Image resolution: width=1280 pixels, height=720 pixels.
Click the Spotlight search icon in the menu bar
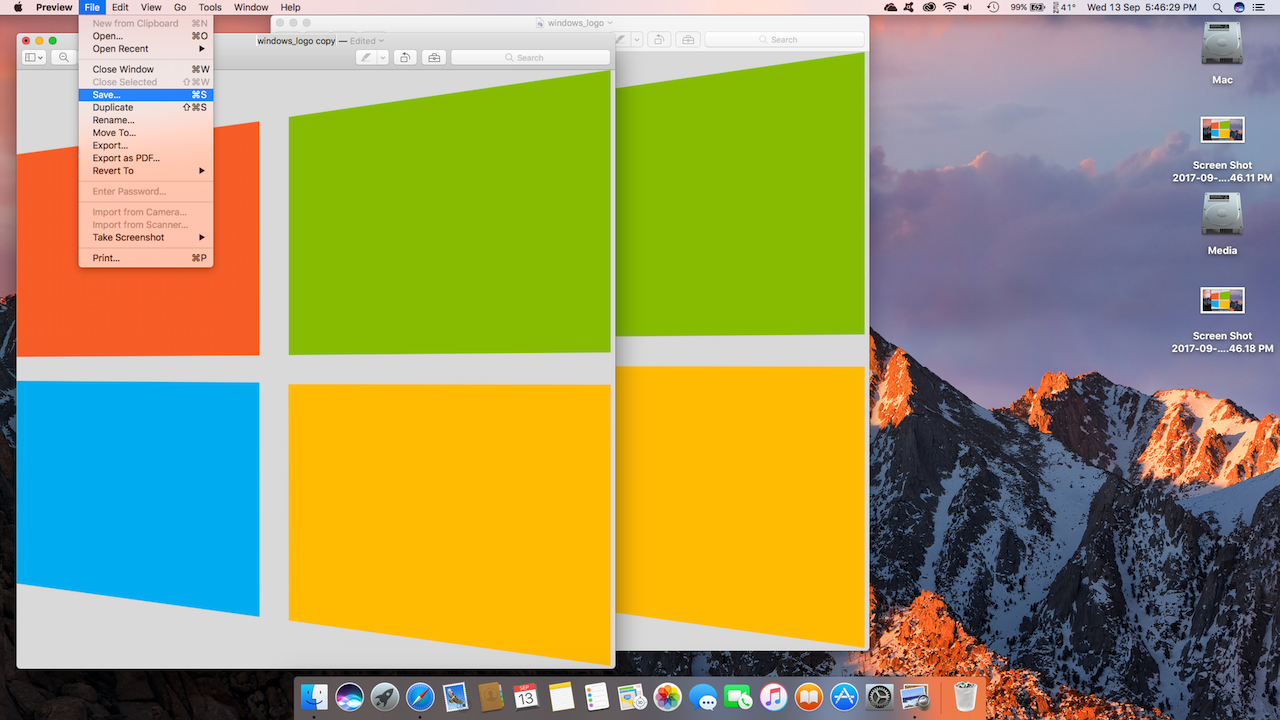(x=1217, y=7)
